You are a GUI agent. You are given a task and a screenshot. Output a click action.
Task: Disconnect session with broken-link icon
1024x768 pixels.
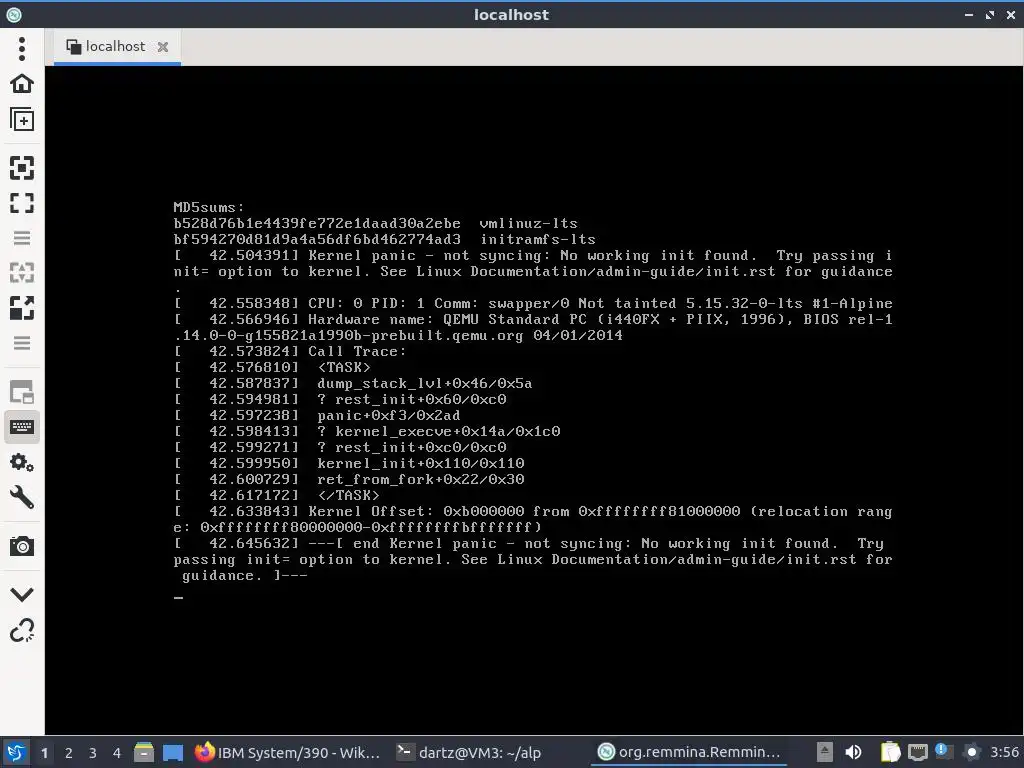point(22,630)
